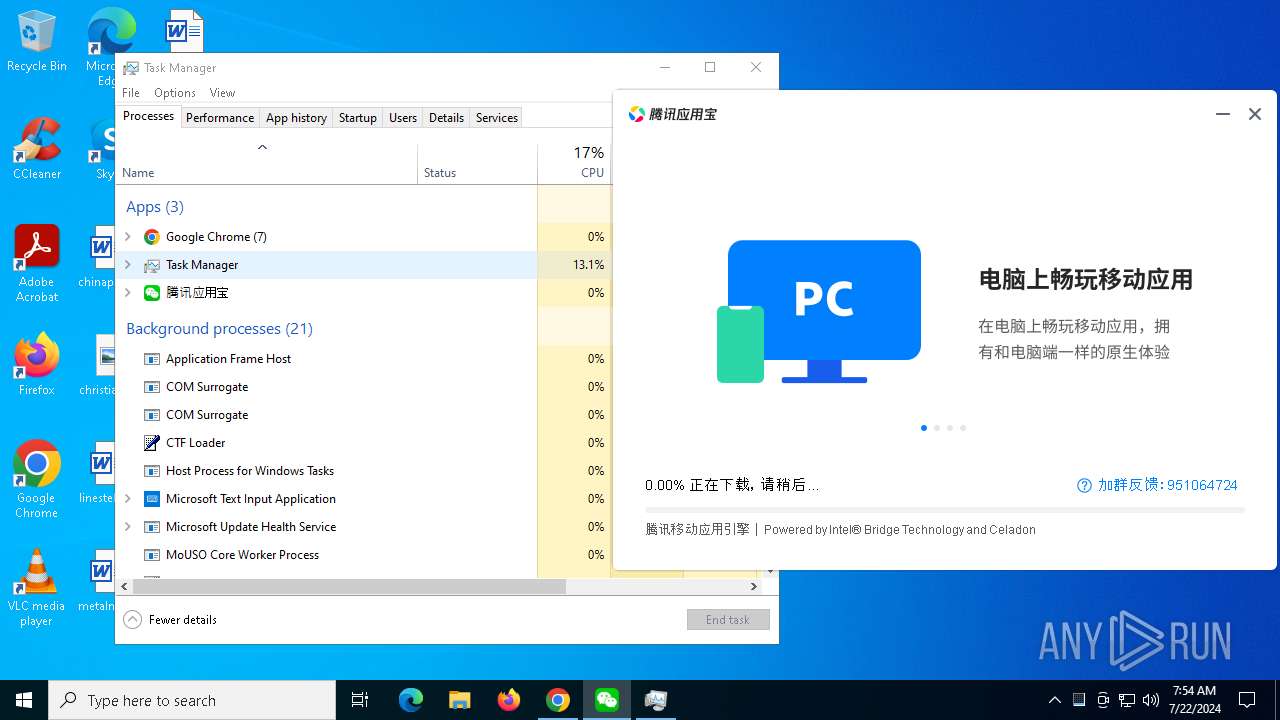Sort processes by Status column header

tap(478, 165)
